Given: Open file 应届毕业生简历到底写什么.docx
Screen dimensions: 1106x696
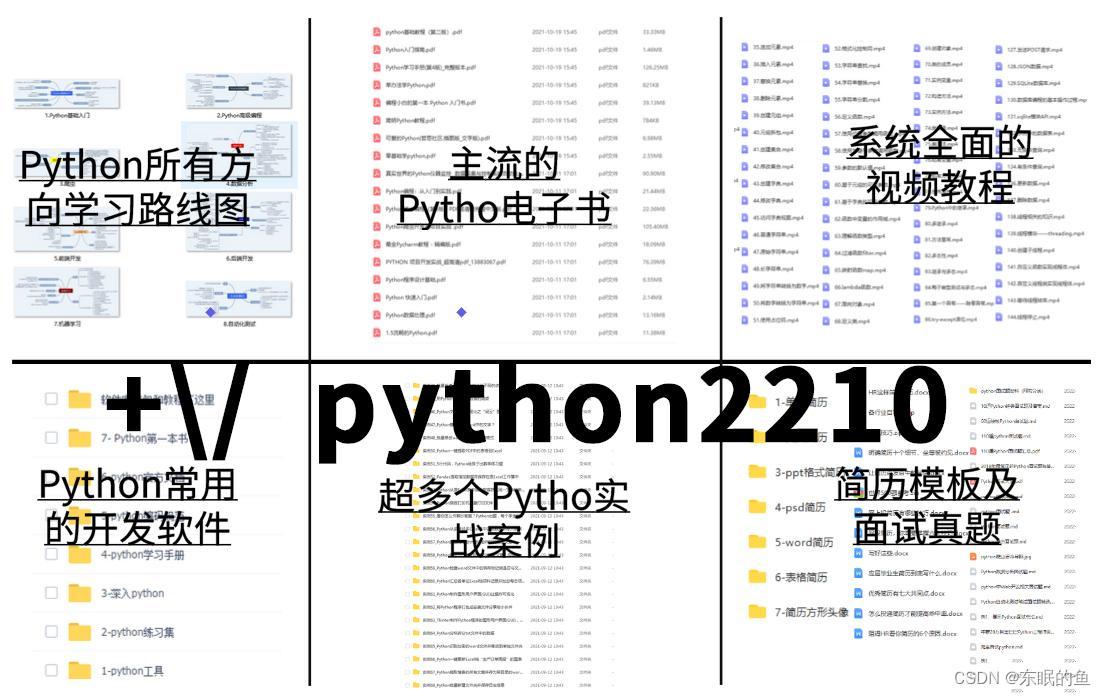Looking at the screenshot, I should tap(913, 574).
